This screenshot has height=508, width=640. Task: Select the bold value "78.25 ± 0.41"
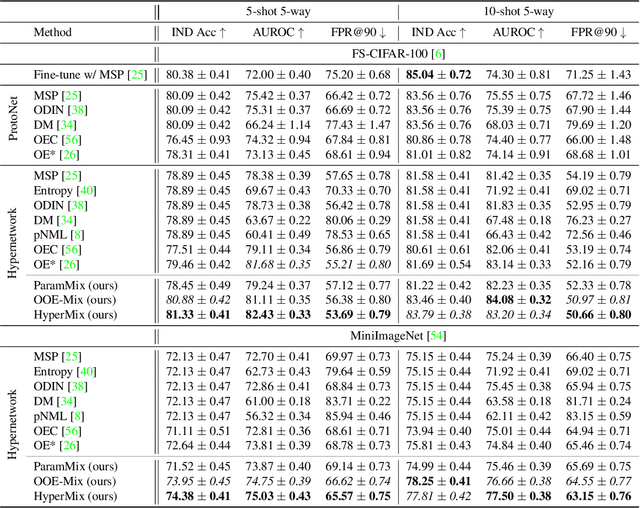(438, 481)
